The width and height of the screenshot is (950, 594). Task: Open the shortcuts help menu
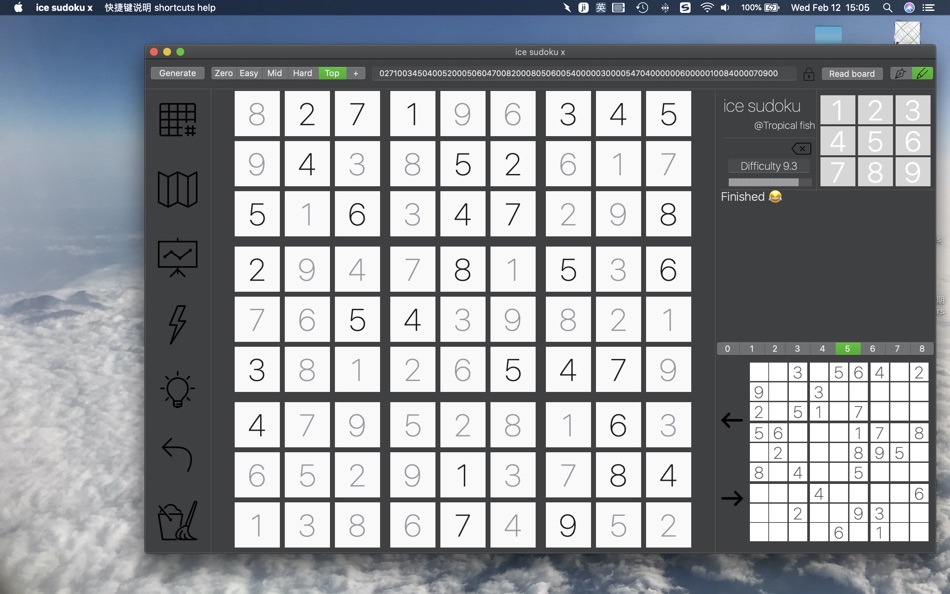[x=160, y=7]
